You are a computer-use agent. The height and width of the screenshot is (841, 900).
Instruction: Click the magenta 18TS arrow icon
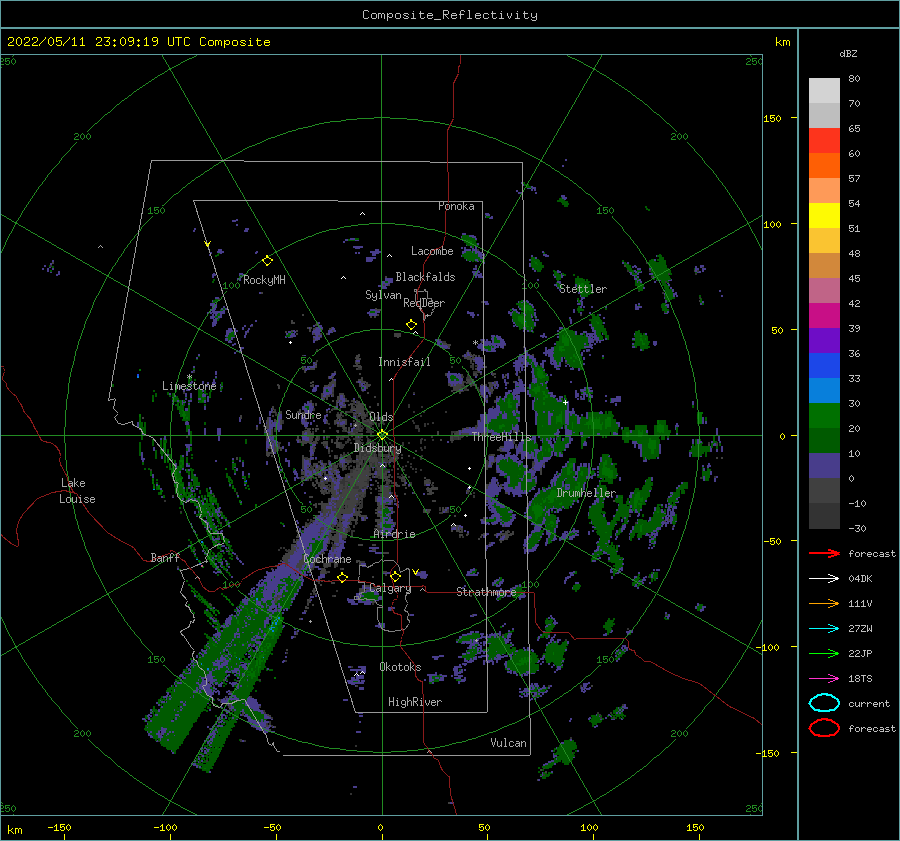point(824,679)
